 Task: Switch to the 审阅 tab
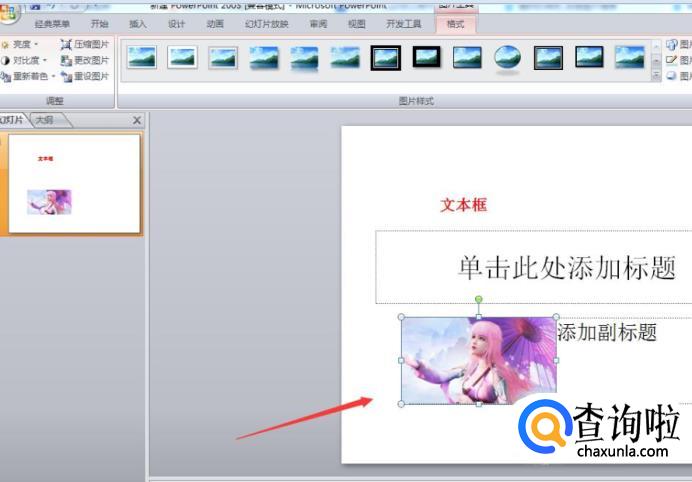click(318, 24)
